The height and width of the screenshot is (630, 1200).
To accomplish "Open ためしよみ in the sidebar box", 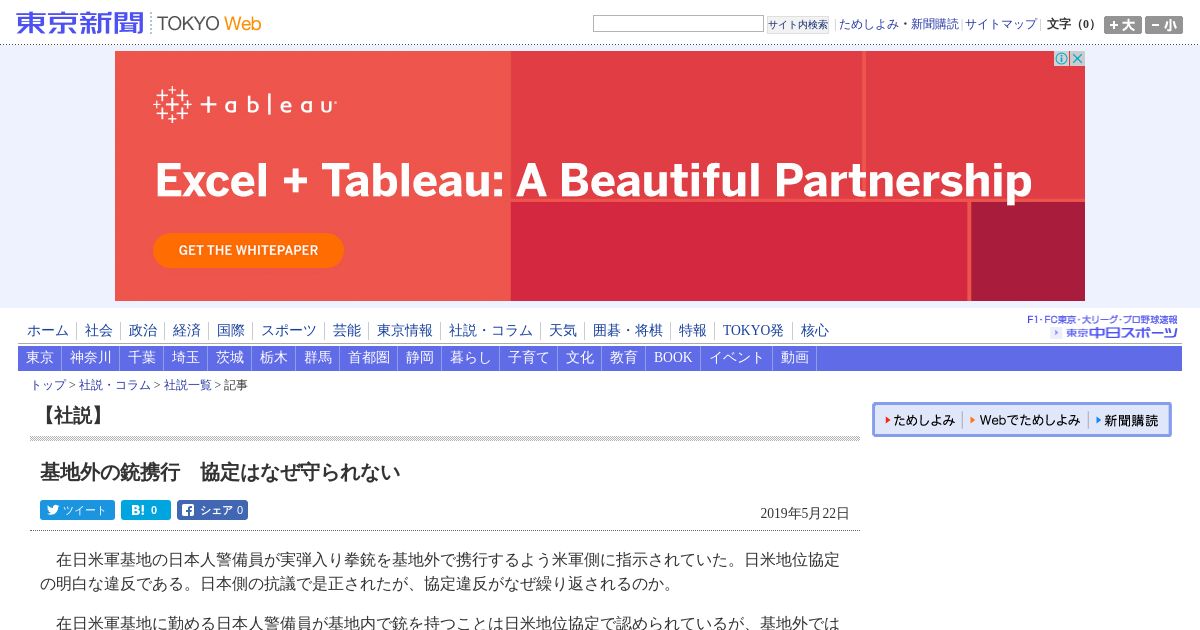I will (920, 421).
